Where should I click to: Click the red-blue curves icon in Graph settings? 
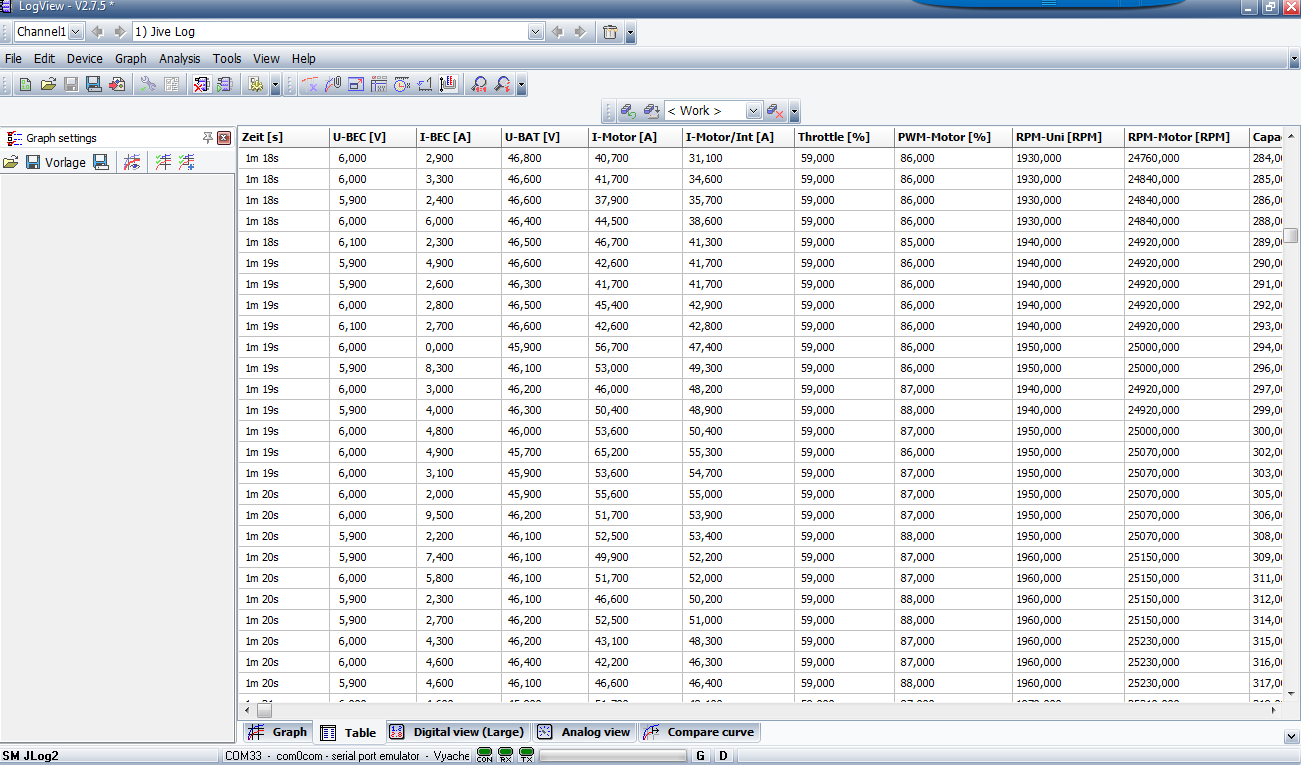[x=132, y=162]
